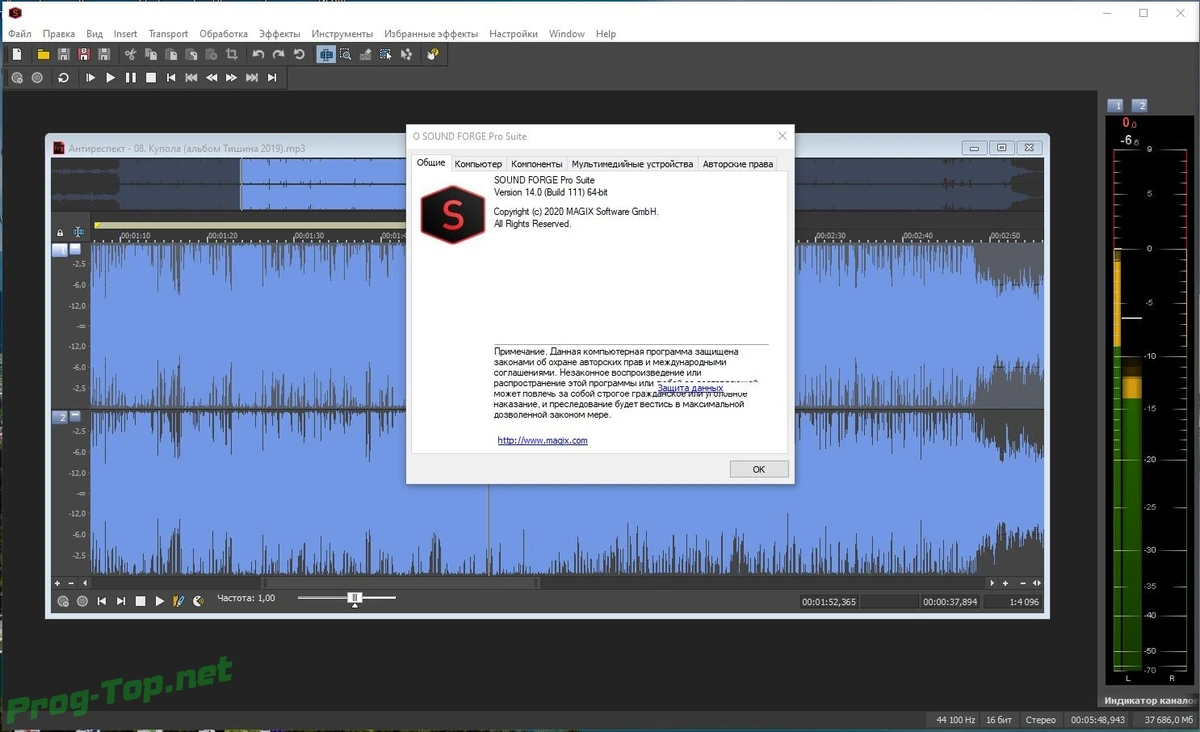Adjust the Частота rate slider handle
The height and width of the screenshot is (732, 1200).
(354, 598)
